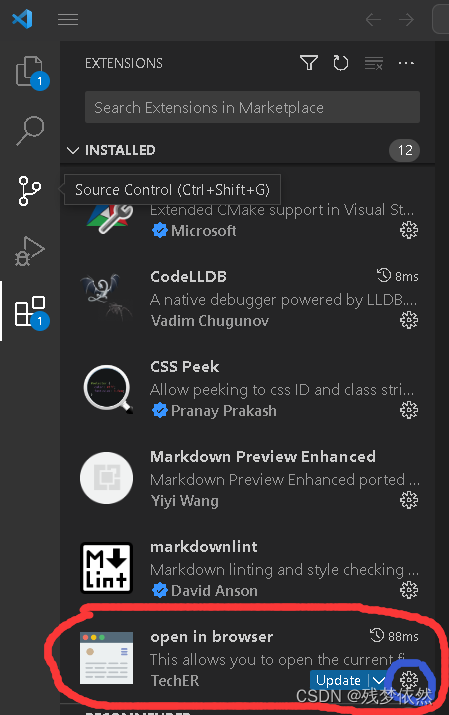Clear extensions search results icon
Image resolution: width=449 pixels, height=715 pixels.
[x=374, y=63]
